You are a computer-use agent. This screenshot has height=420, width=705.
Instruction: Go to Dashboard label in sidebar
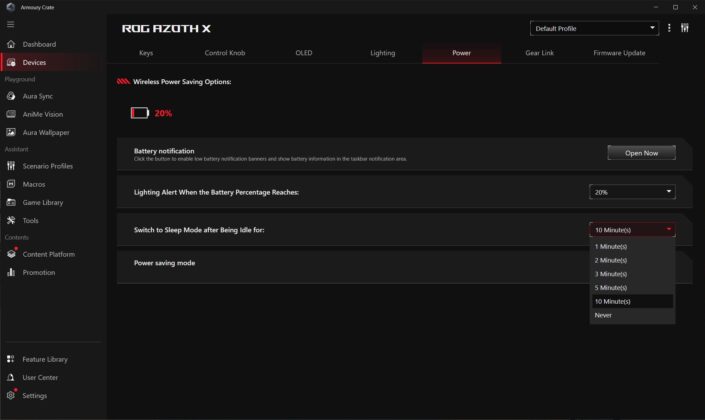(x=40, y=44)
